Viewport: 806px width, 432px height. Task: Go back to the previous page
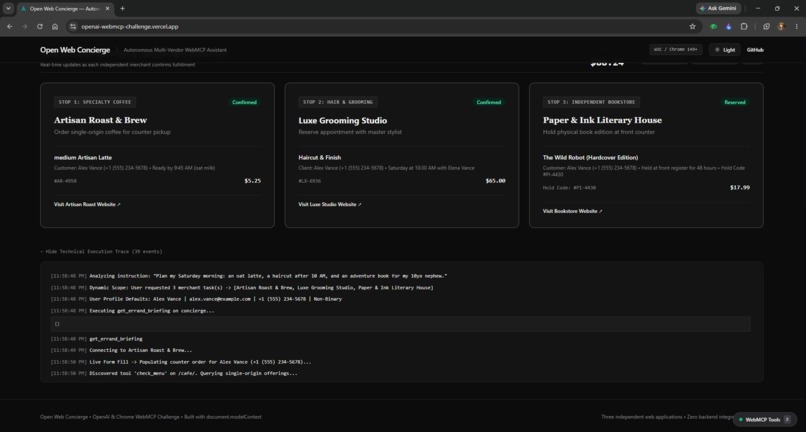10,26
